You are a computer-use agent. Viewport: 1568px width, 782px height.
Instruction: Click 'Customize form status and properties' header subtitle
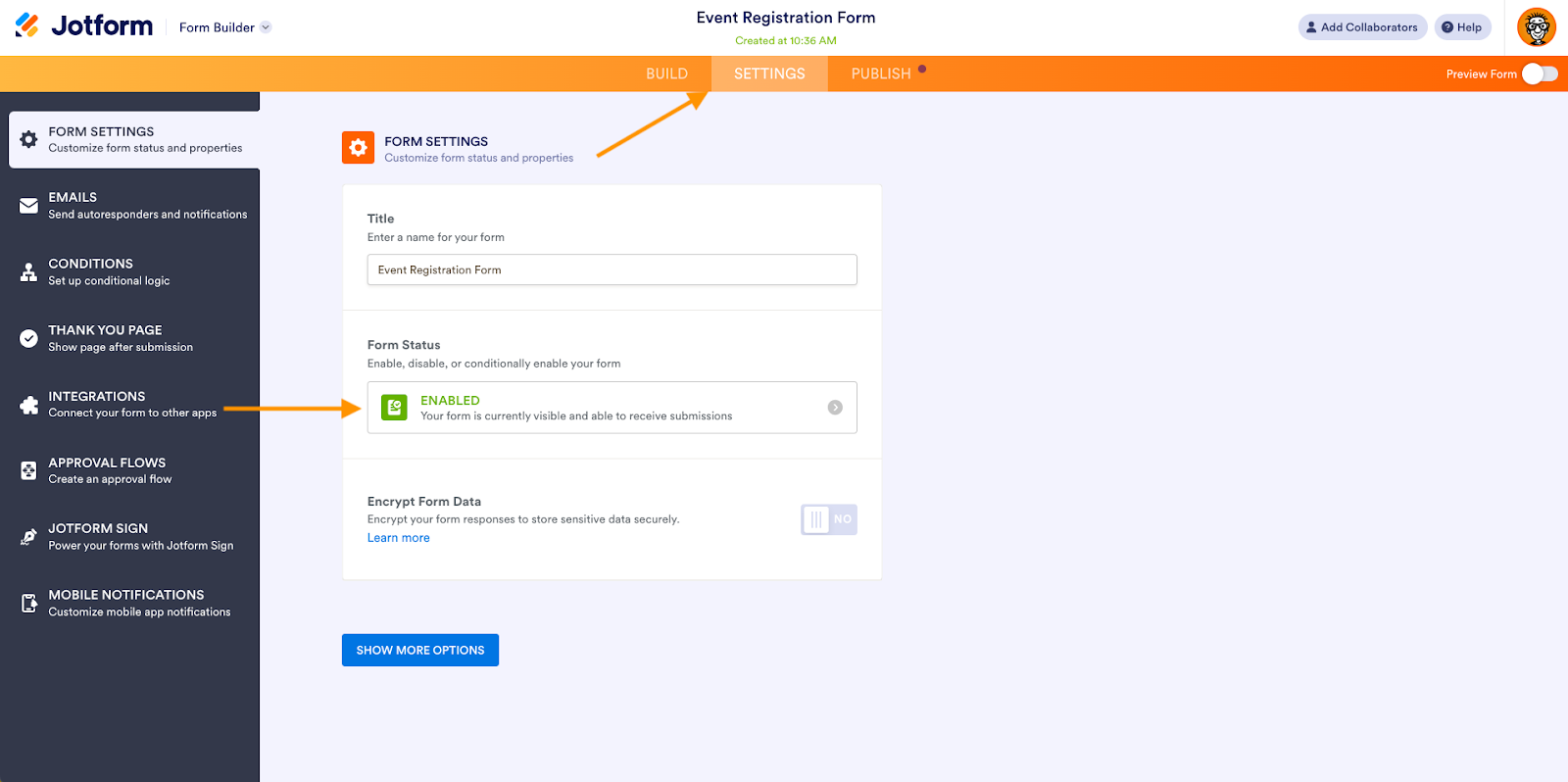478,158
